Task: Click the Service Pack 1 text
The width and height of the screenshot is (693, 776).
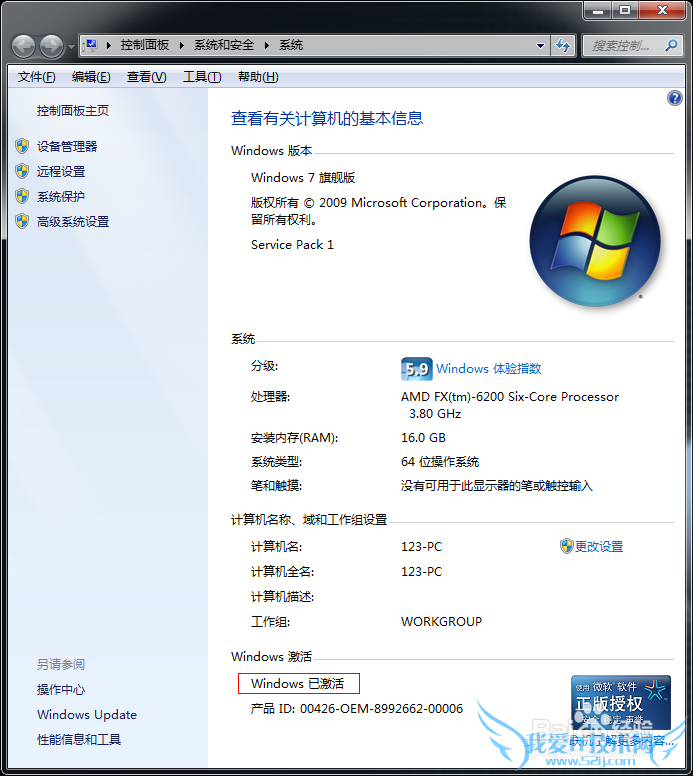Action: tap(292, 244)
